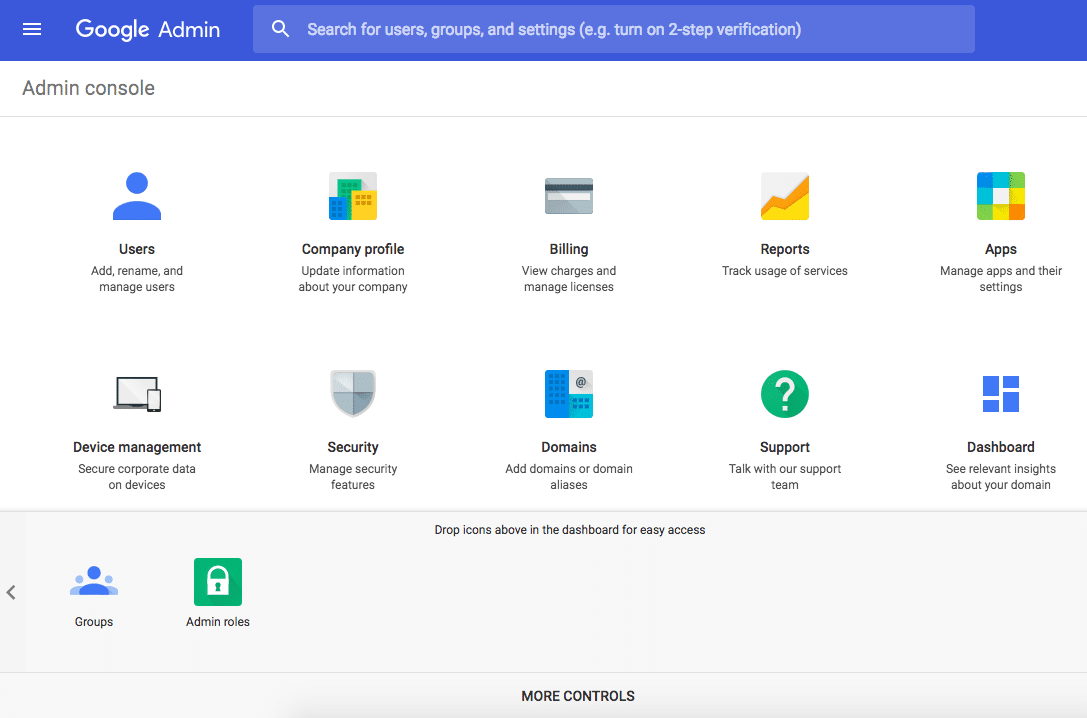Open the navigation hamburger menu
This screenshot has width=1087, height=718.
coord(33,28)
